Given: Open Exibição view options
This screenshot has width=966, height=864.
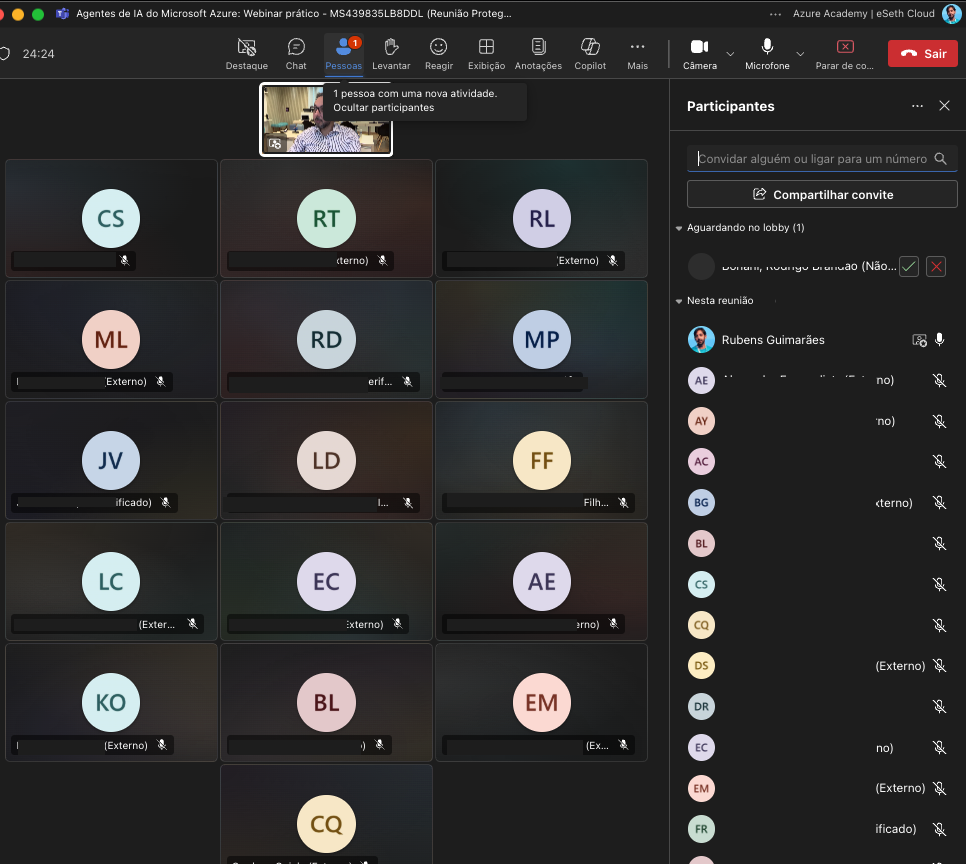Looking at the screenshot, I should pos(486,52).
